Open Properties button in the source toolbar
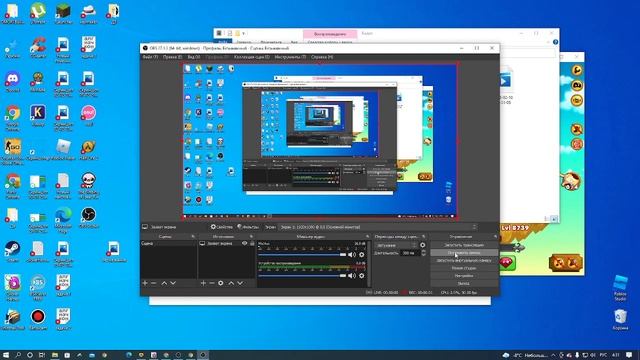The image size is (640, 360). pyautogui.click(x=222, y=227)
